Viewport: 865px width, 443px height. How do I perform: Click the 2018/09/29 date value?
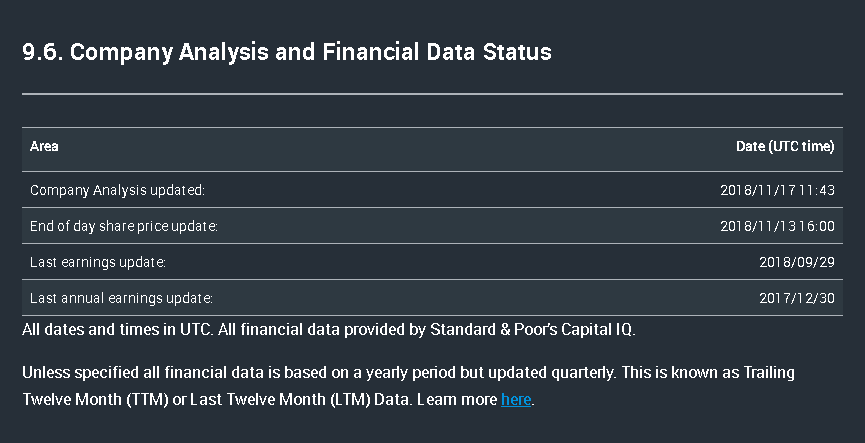797,262
